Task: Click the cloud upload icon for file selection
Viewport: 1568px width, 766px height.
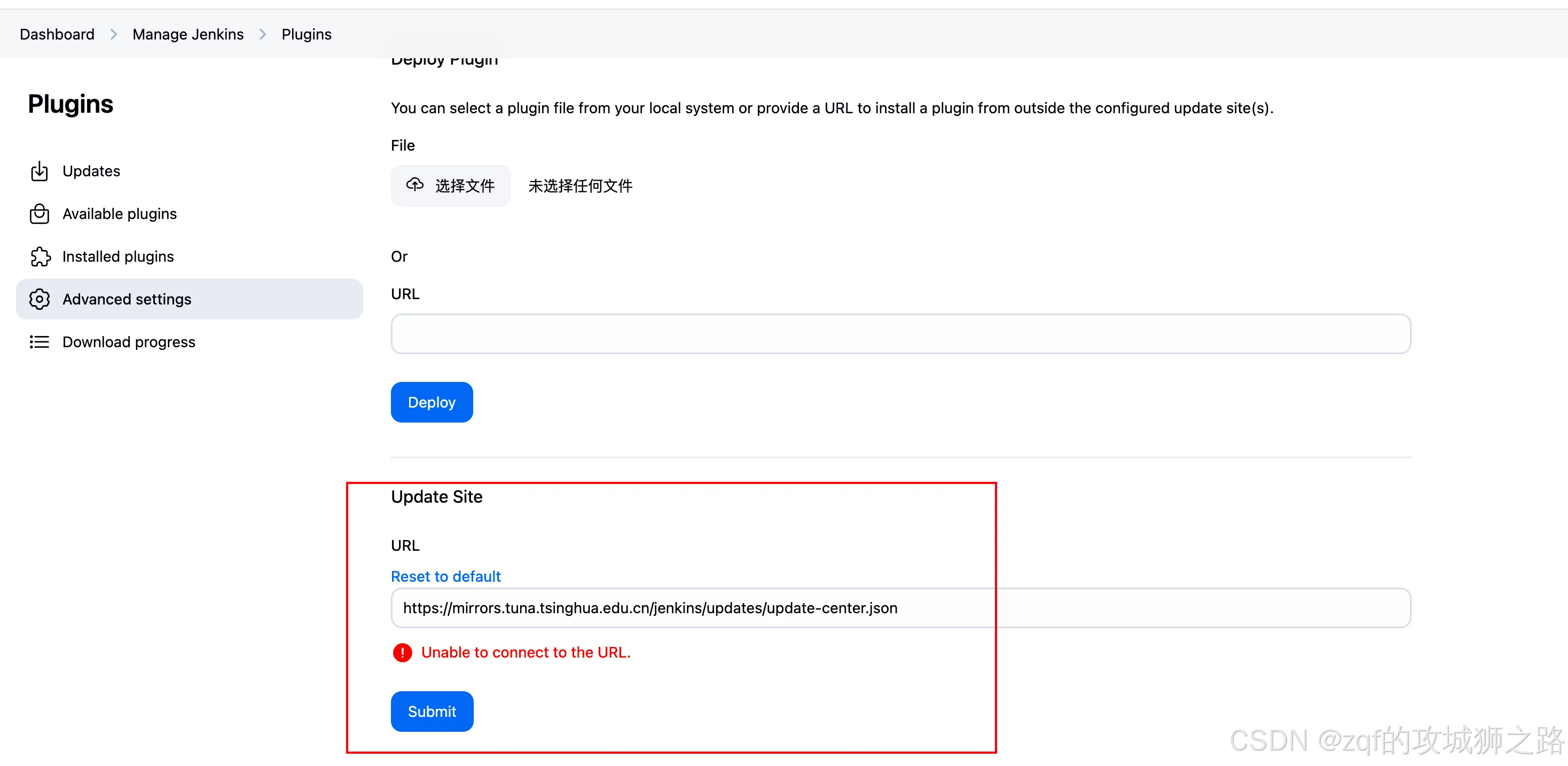Action: [x=415, y=184]
